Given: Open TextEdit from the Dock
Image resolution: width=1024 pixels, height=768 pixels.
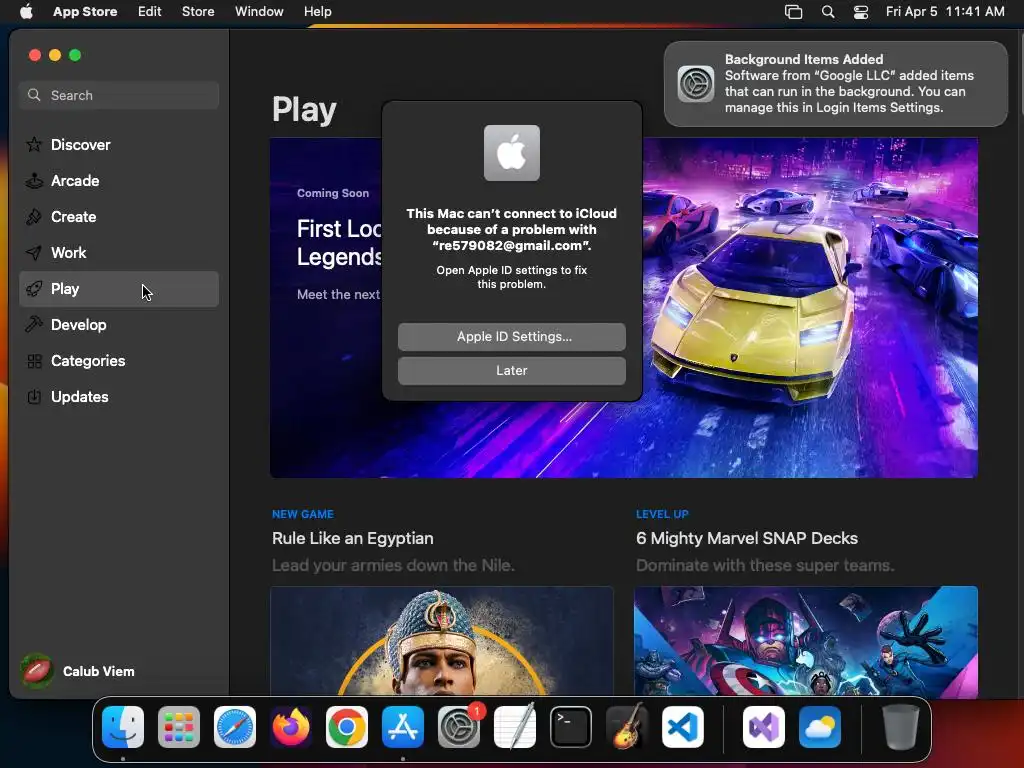Looking at the screenshot, I should click(x=515, y=727).
